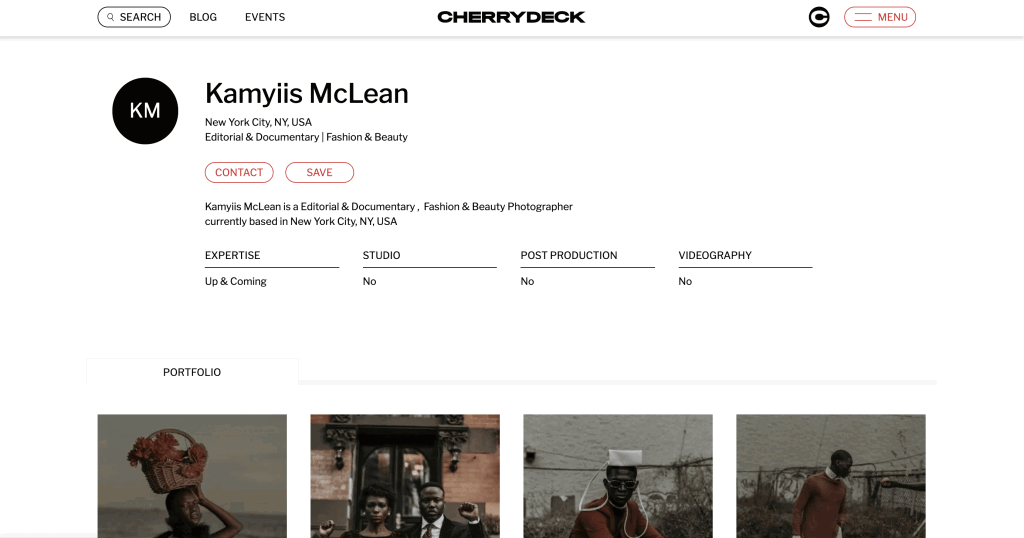Open the couple with raised fists photo
Image resolution: width=1024 pixels, height=538 pixels.
coord(405,476)
